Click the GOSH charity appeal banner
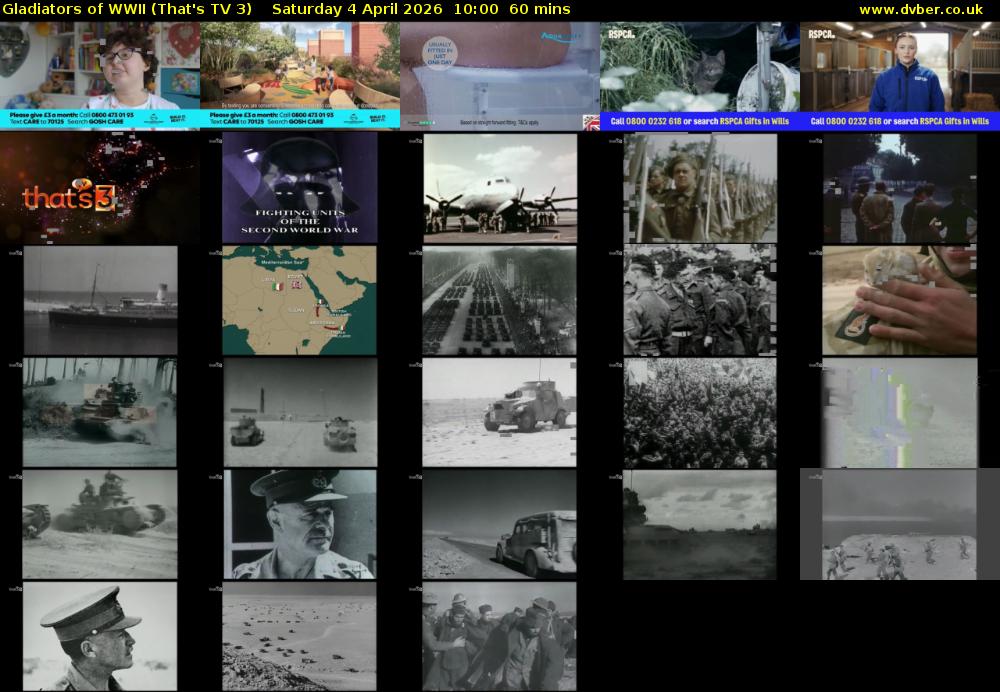The width and height of the screenshot is (1000, 692). (100, 118)
